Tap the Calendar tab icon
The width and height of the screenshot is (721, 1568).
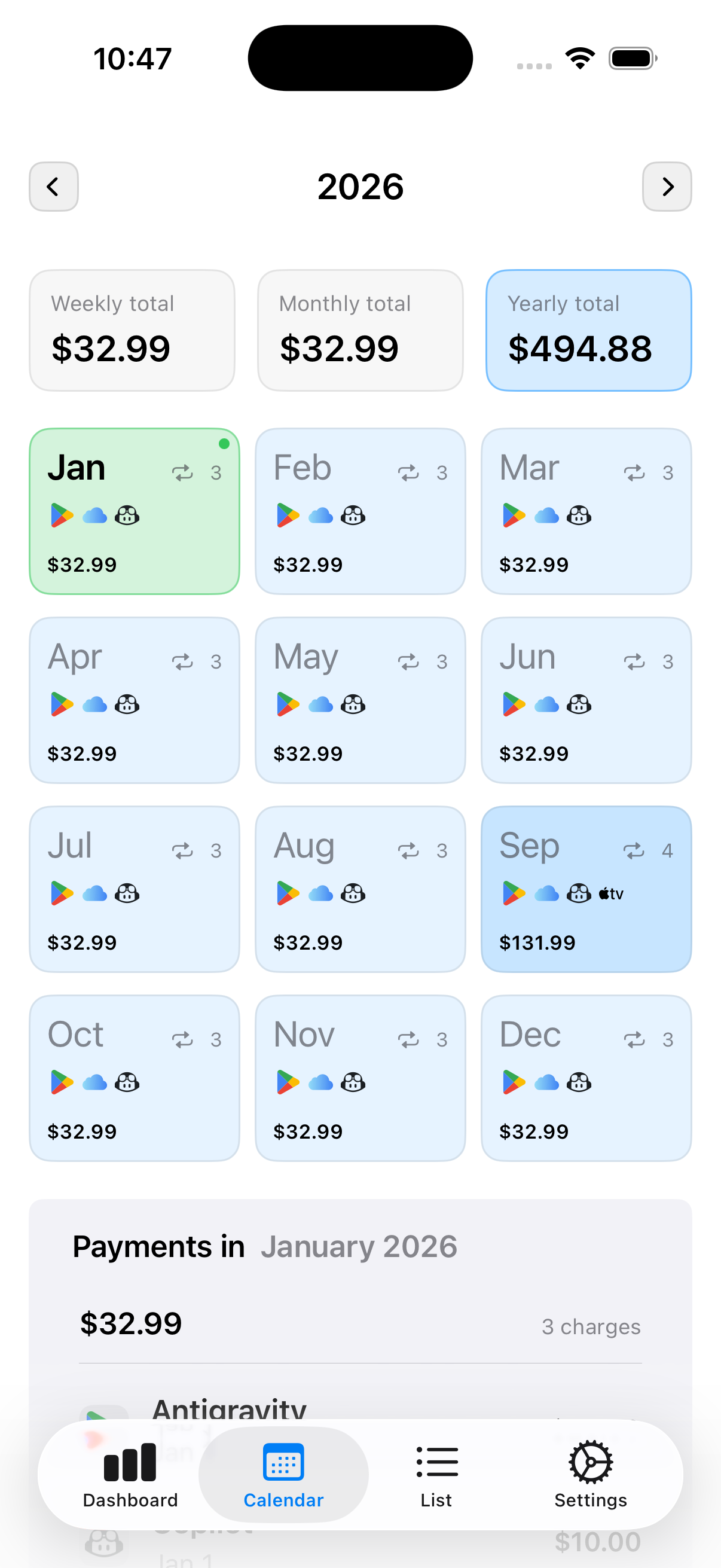283,1463
